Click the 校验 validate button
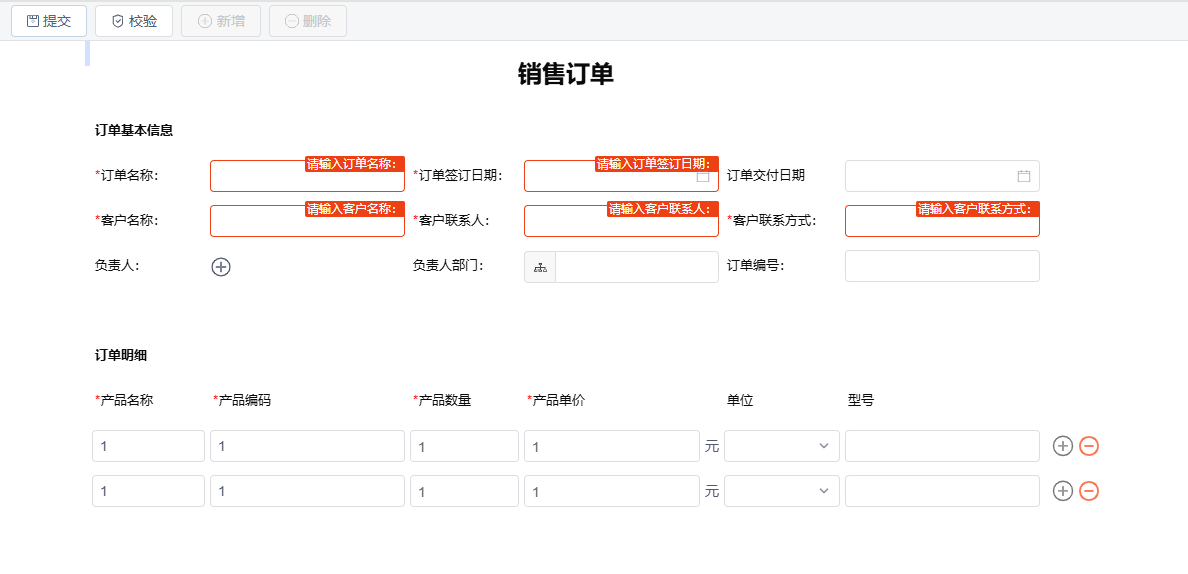Viewport: 1188px width, 574px height. [x=134, y=21]
